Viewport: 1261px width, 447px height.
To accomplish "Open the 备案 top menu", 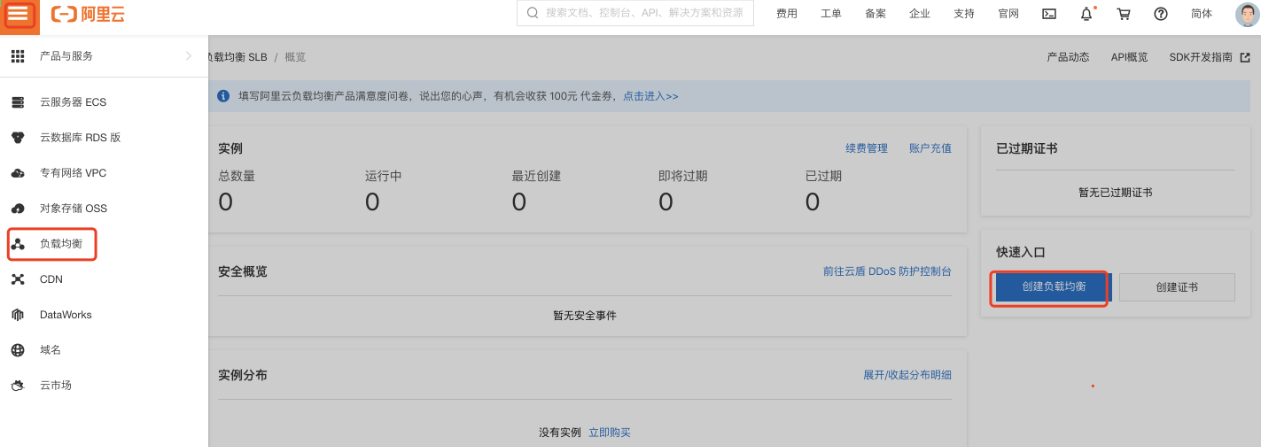I will [875, 14].
